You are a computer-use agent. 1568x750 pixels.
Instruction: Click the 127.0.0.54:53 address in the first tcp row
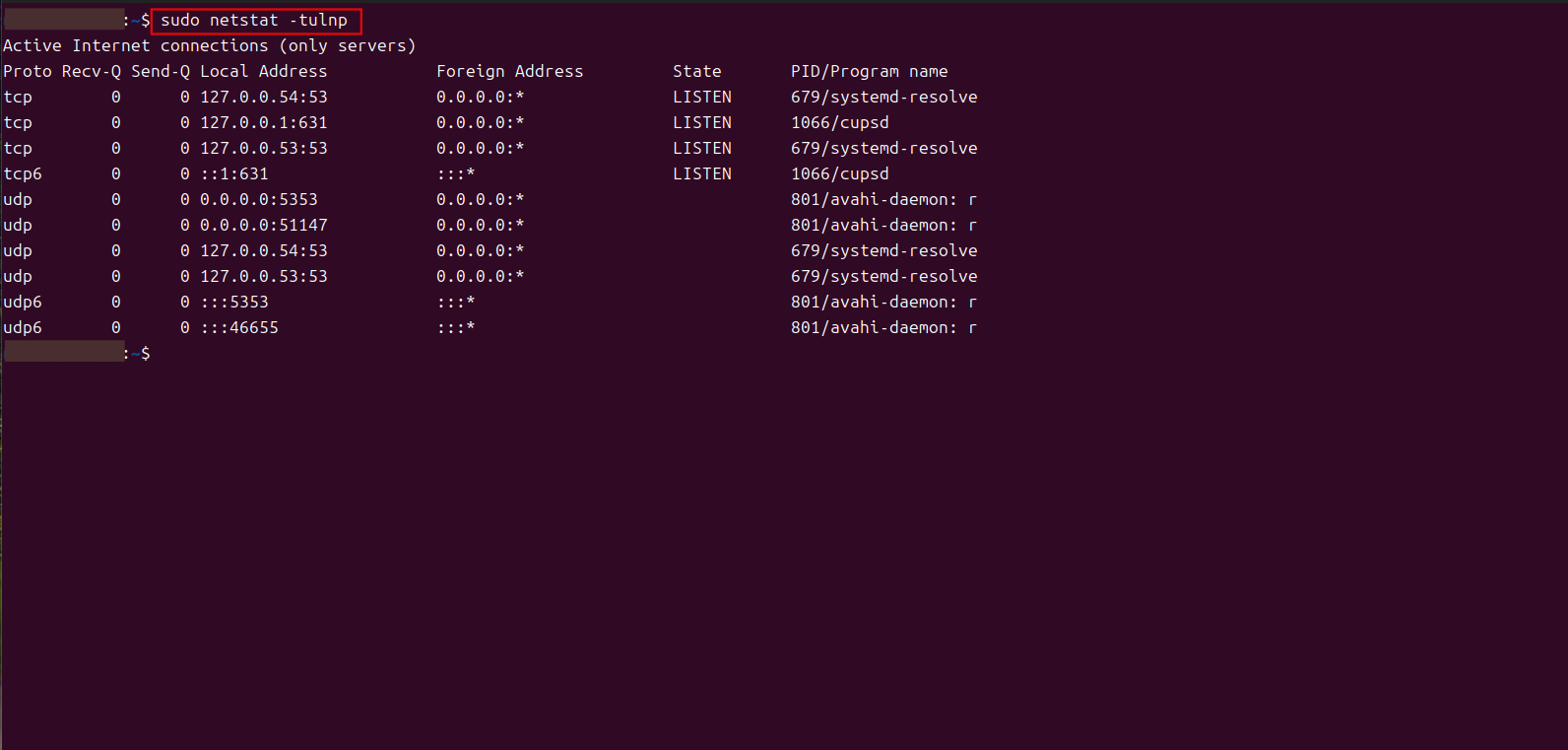coord(263,98)
